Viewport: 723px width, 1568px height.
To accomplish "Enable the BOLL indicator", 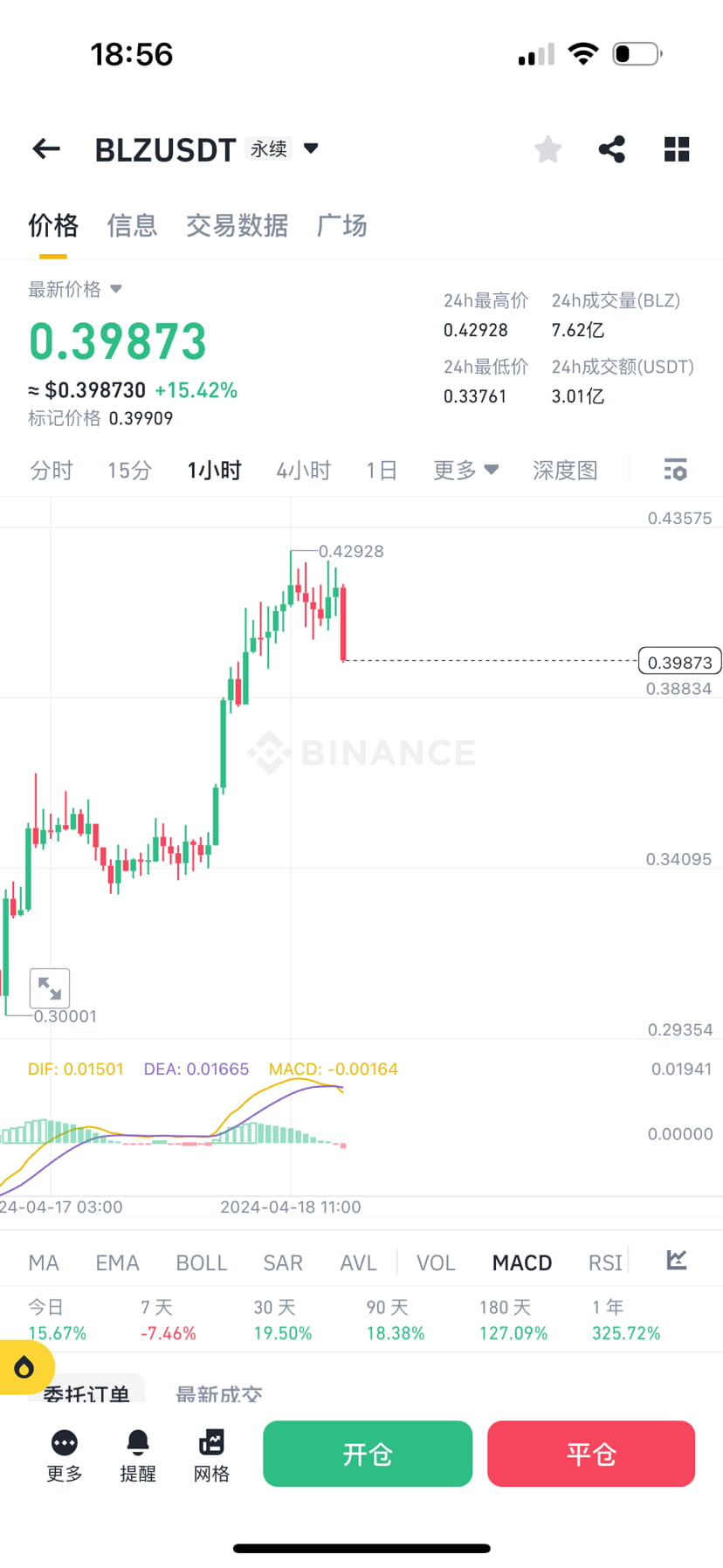I will click(201, 1262).
